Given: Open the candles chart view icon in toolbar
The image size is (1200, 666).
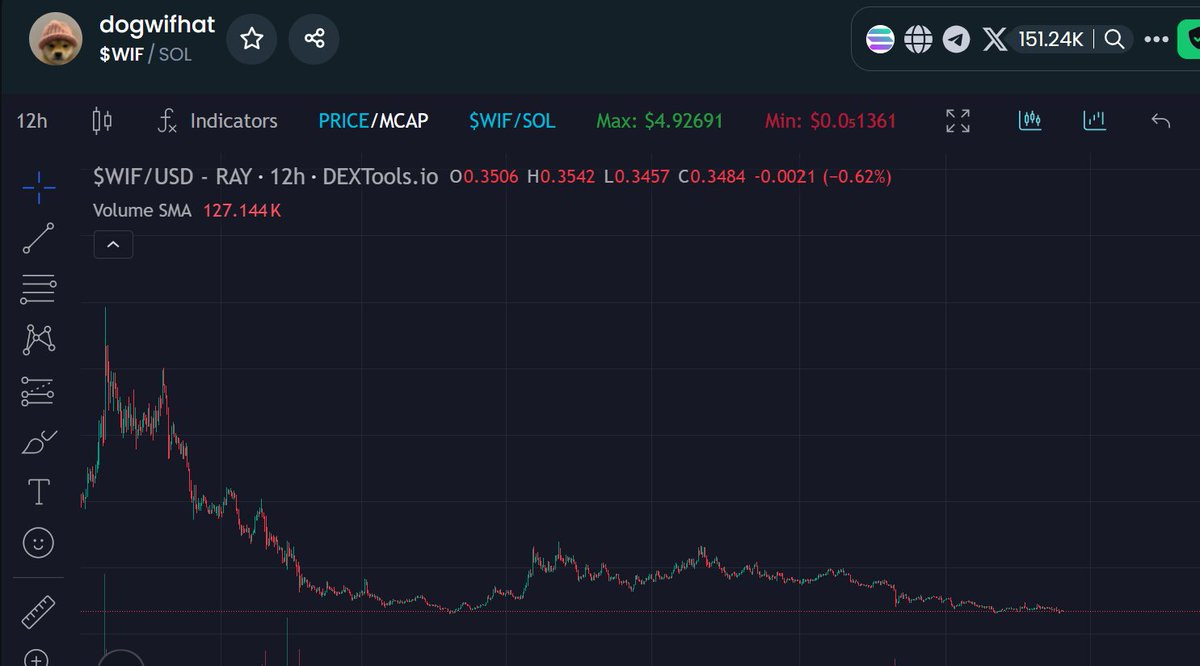Looking at the screenshot, I should point(1030,121).
